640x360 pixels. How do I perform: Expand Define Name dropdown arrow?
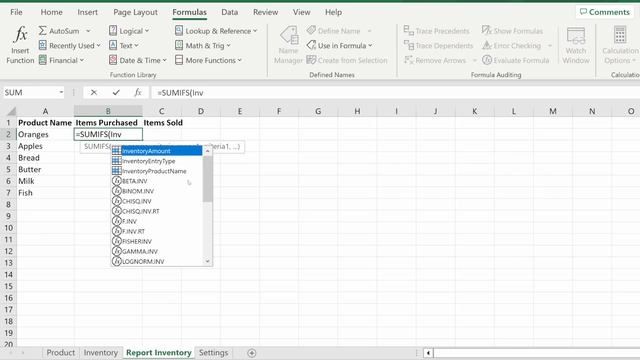[x=369, y=31]
